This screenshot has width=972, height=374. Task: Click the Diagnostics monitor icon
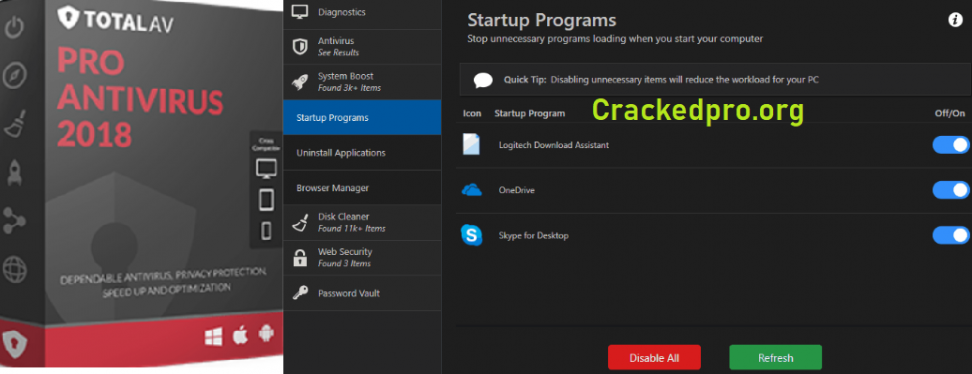pyautogui.click(x=300, y=12)
